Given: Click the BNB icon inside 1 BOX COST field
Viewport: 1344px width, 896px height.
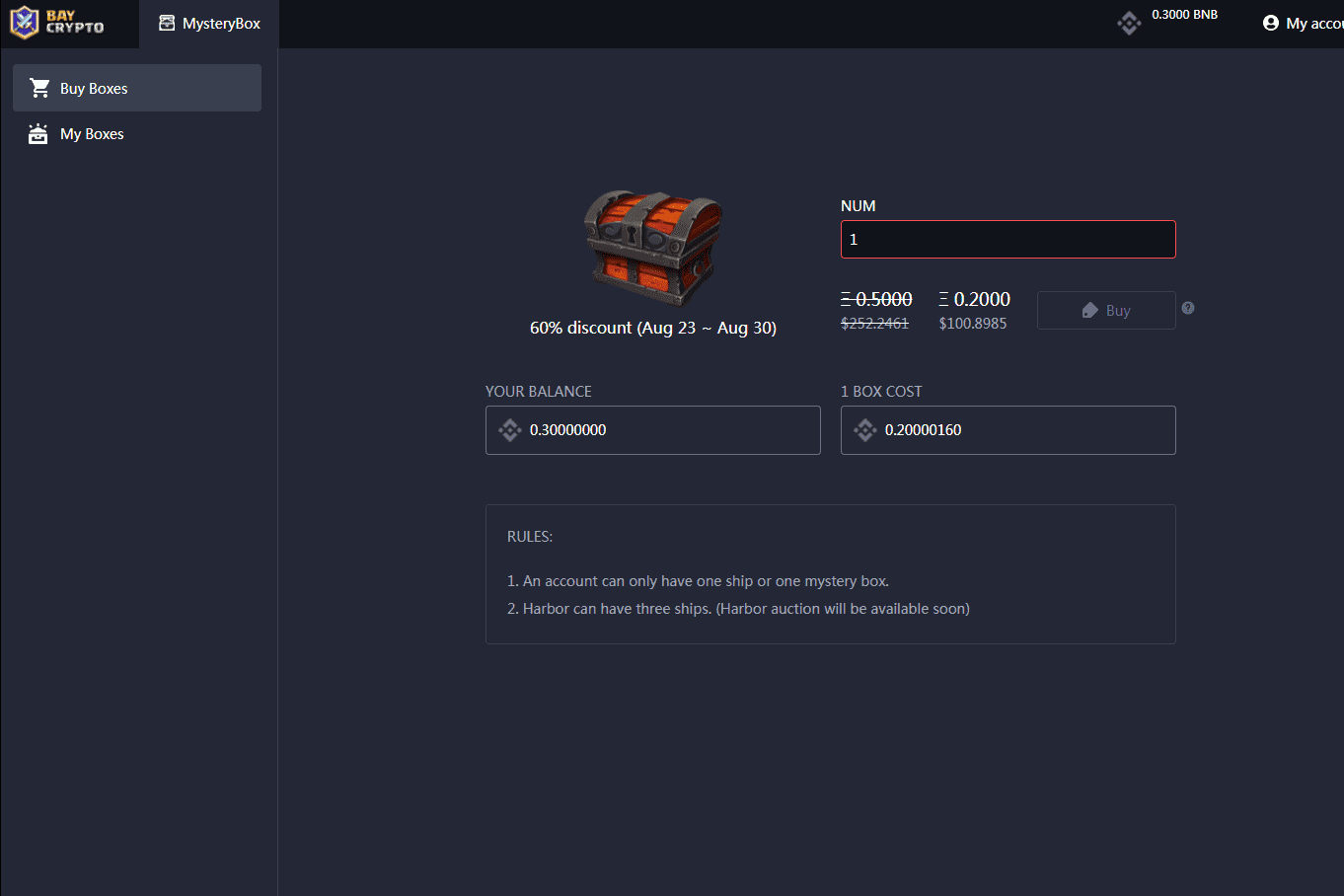Looking at the screenshot, I should pos(865,429).
